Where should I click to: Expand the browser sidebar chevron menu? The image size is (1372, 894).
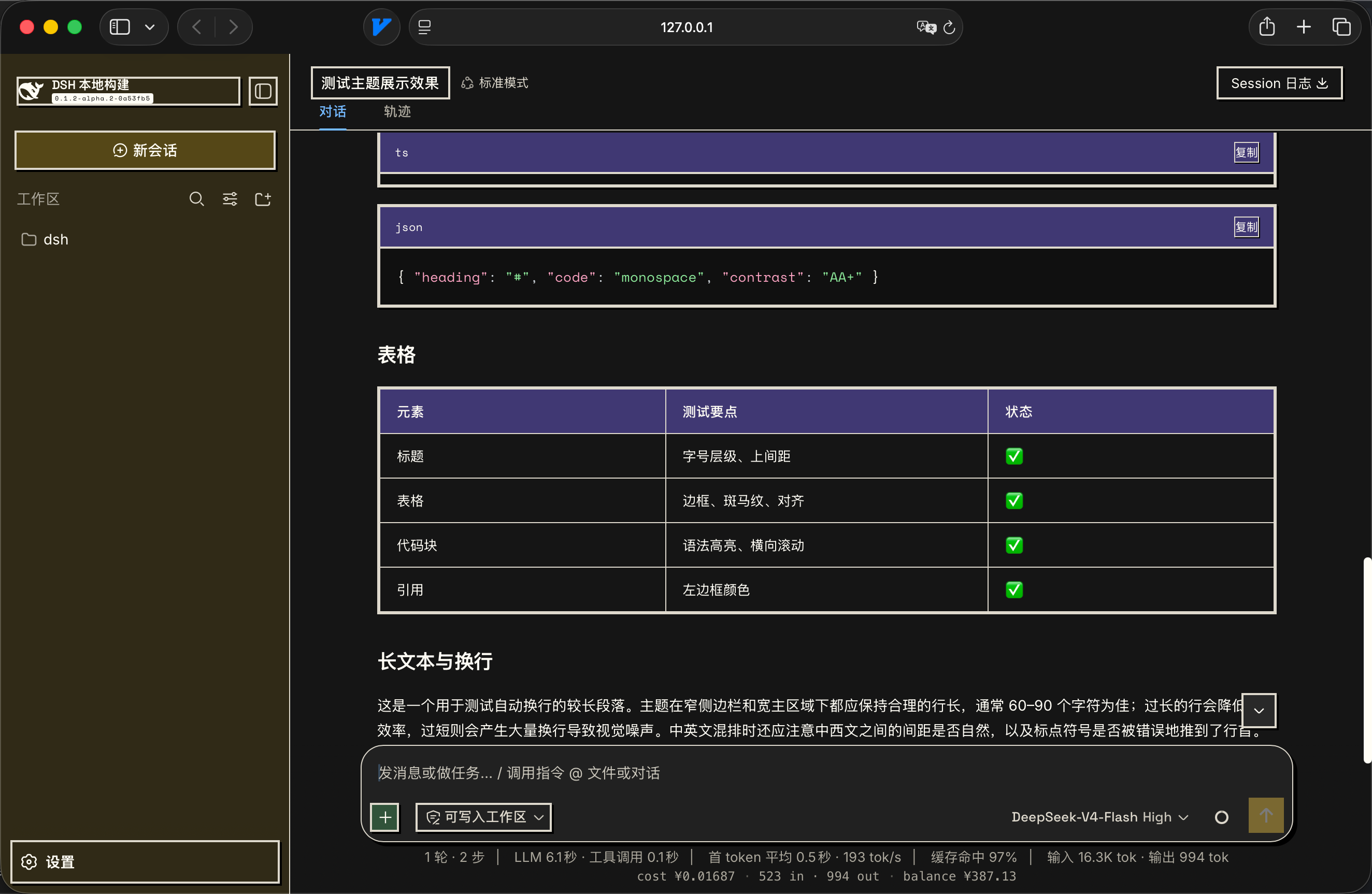(x=150, y=27)
